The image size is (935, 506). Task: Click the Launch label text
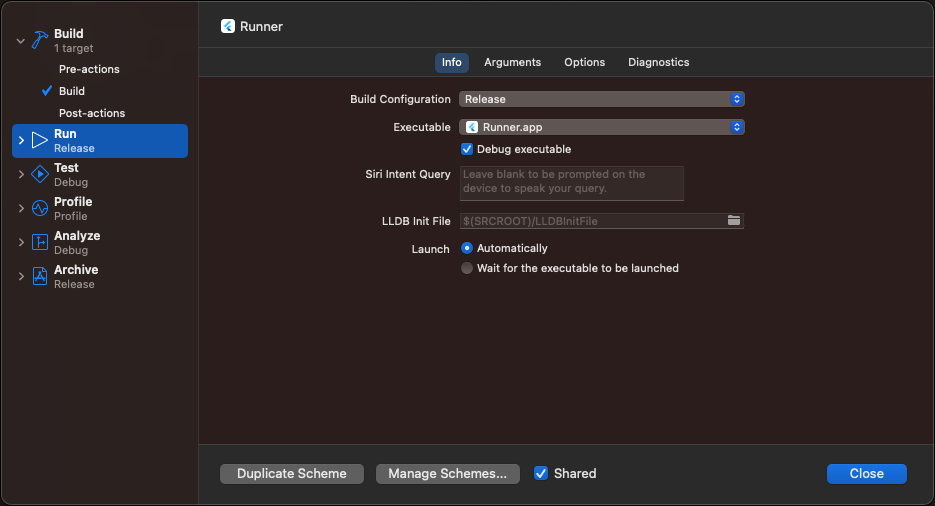(x=430, y=249)
